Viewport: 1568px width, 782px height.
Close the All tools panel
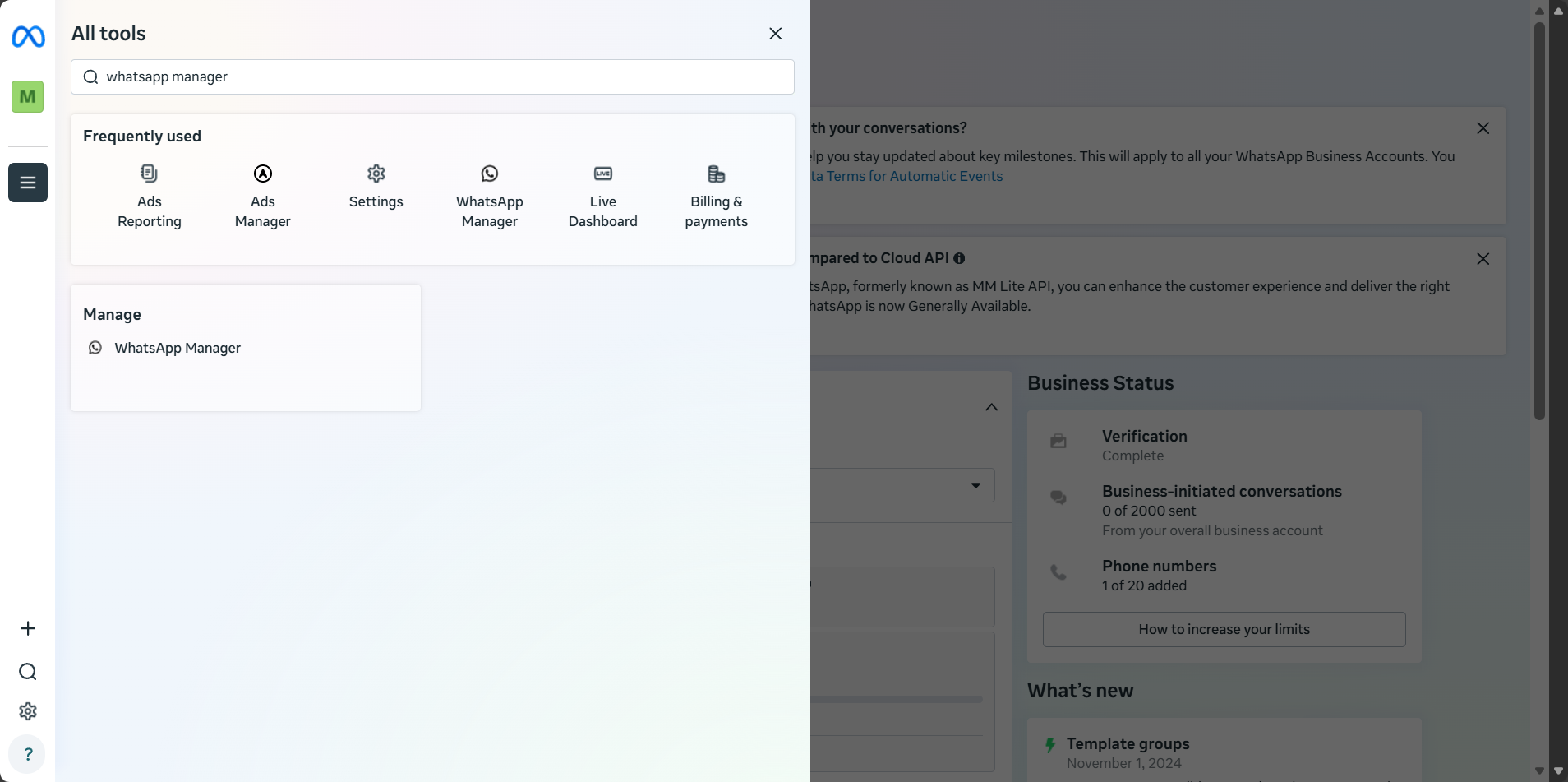[776, 34]
